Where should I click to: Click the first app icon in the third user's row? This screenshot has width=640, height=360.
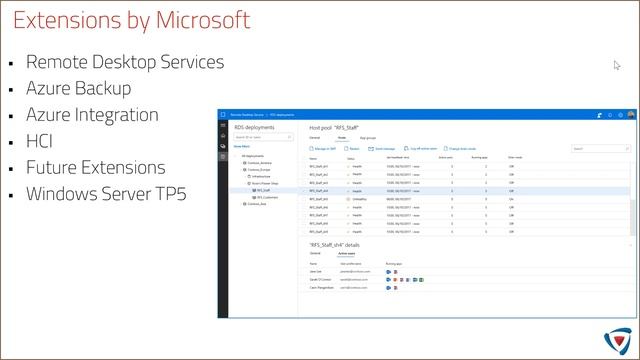click(x=389, y=288)
